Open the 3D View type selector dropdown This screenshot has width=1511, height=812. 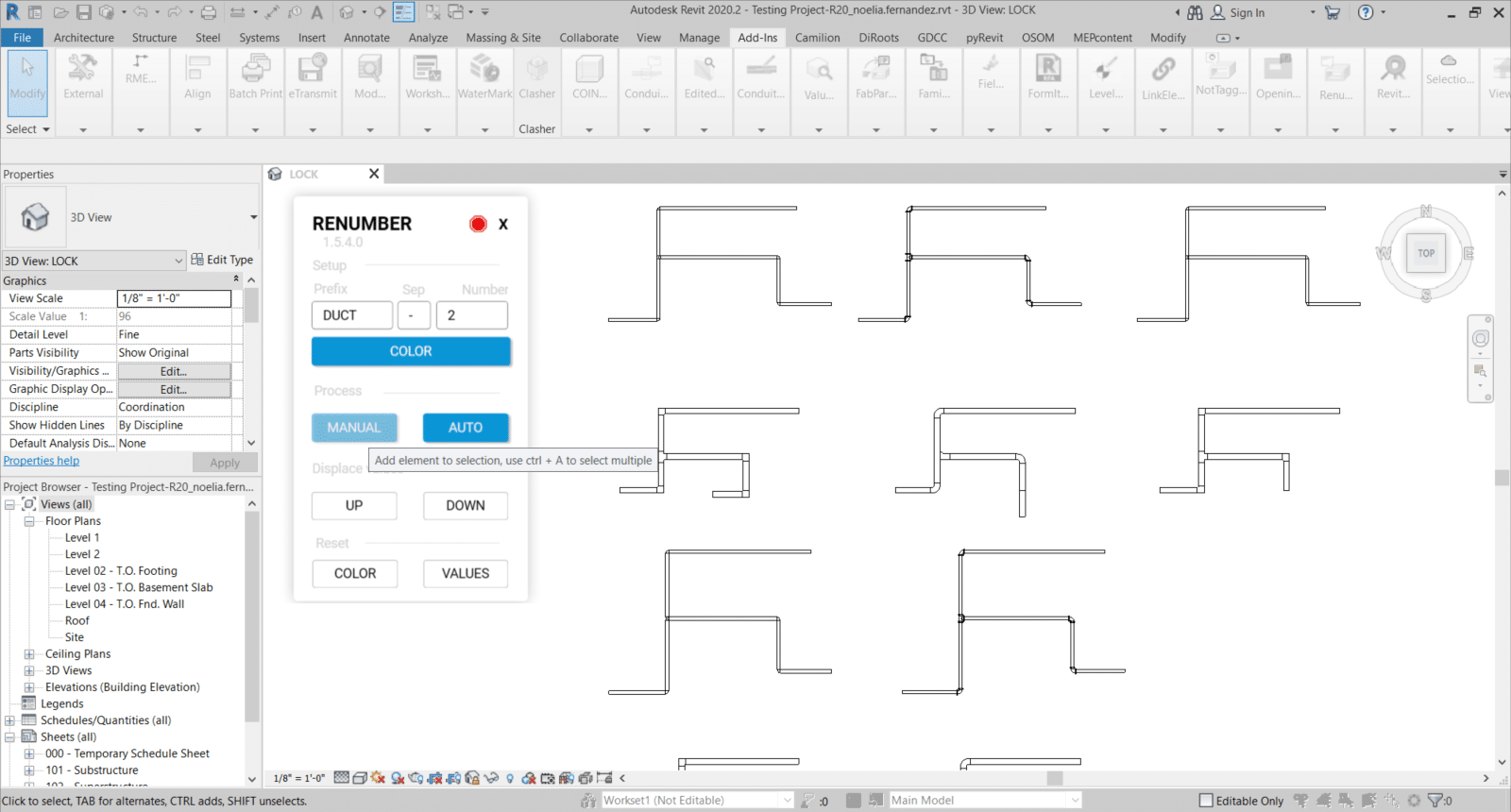coord(253,217)
